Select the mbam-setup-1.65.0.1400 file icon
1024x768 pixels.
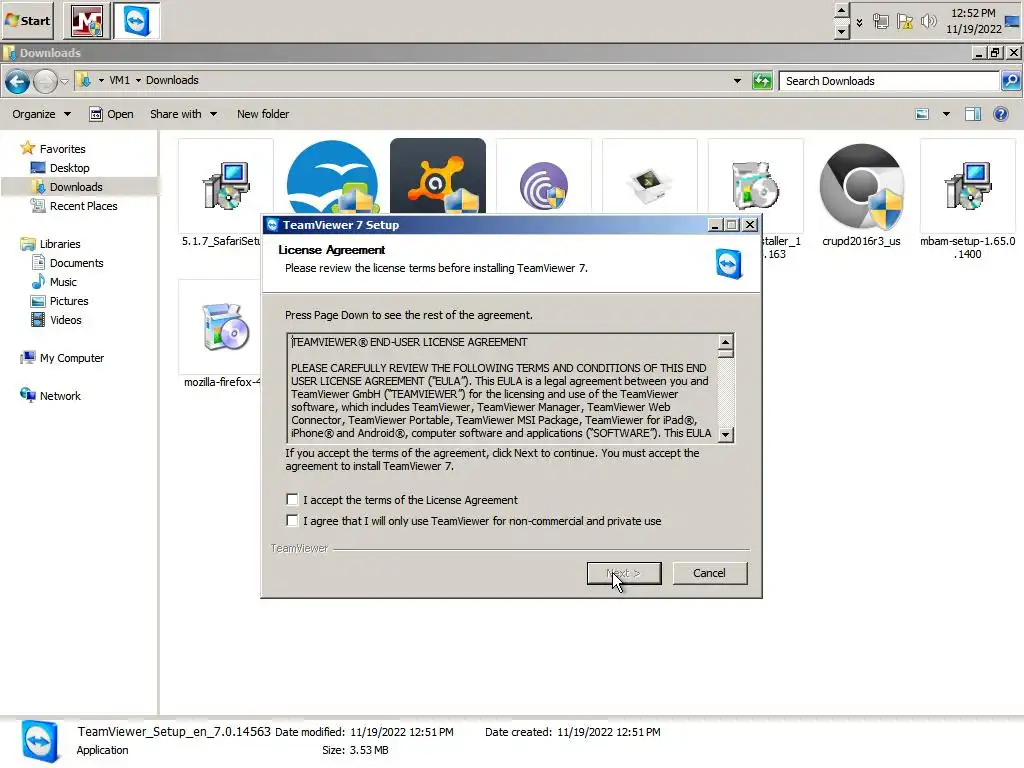(x=967, y=187)
